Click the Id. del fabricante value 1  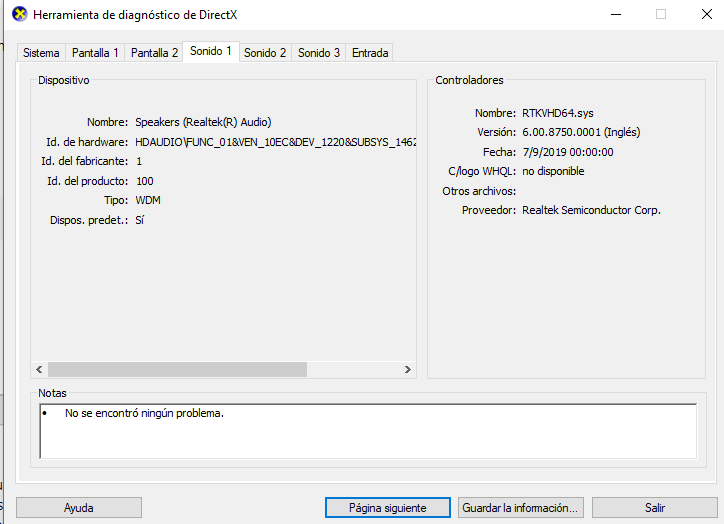[139, 161]
